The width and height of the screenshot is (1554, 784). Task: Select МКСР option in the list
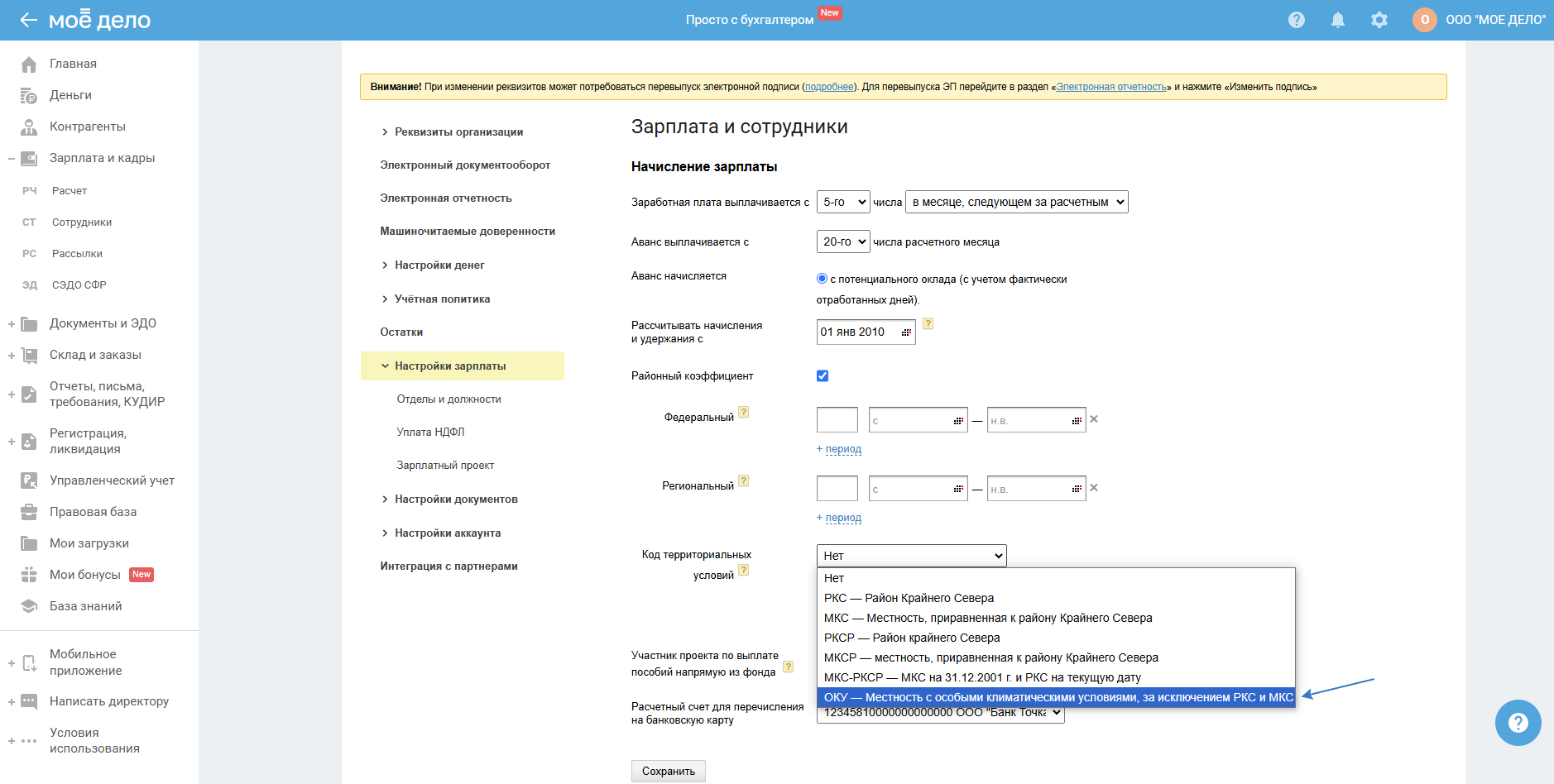(1056, 657)
